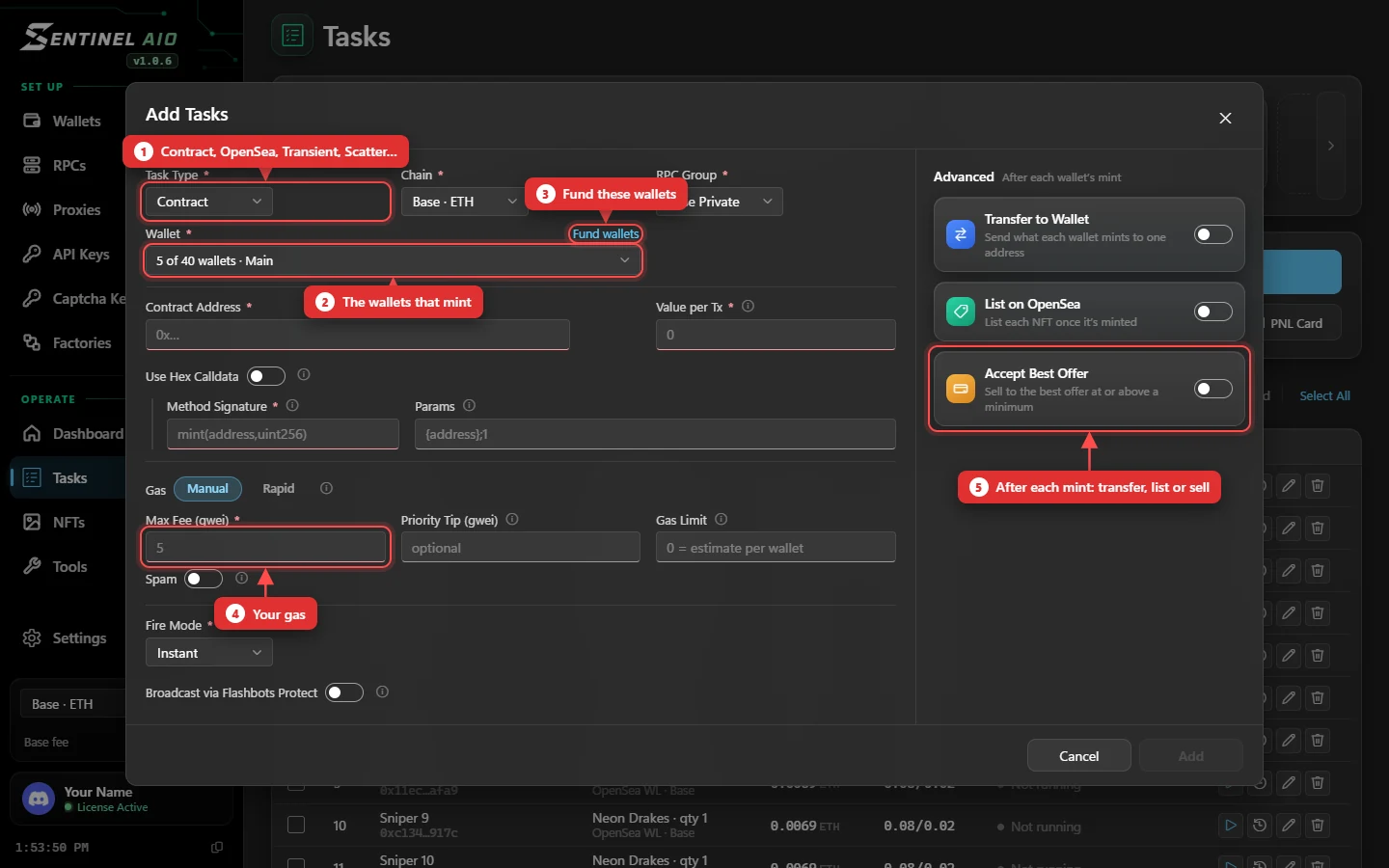Switch gas mode to Rapid
The height and width of the screenshot is (868, 1389).
pos(279,489)
